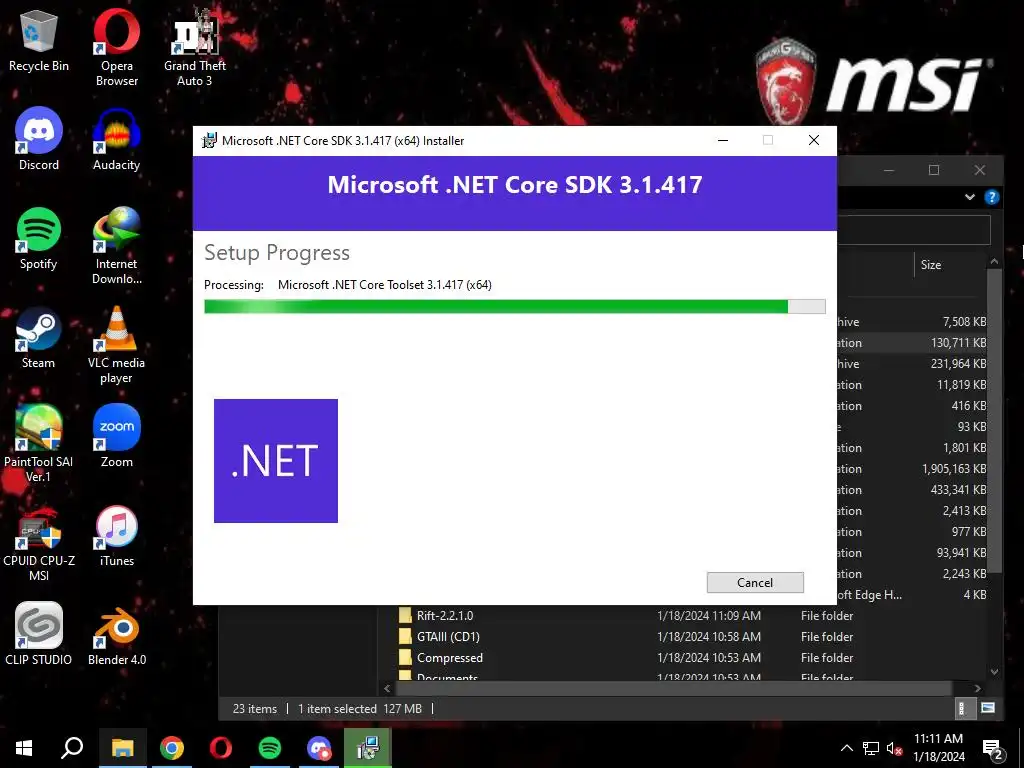Show hidden system tray icons

[846, 748]
